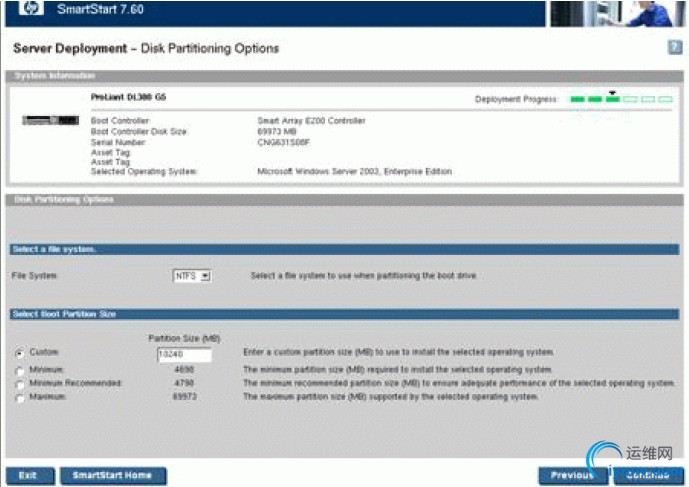Click the Selected Operating System label
The width and height of the screenshot is (689, 487).
click(144, 171)
